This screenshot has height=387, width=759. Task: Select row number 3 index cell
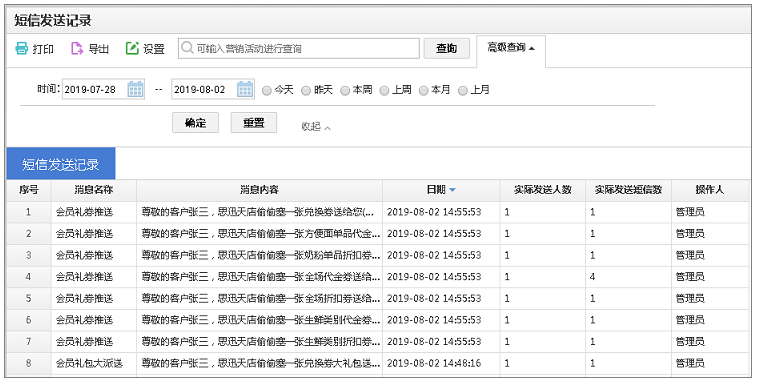pos(29,255)
